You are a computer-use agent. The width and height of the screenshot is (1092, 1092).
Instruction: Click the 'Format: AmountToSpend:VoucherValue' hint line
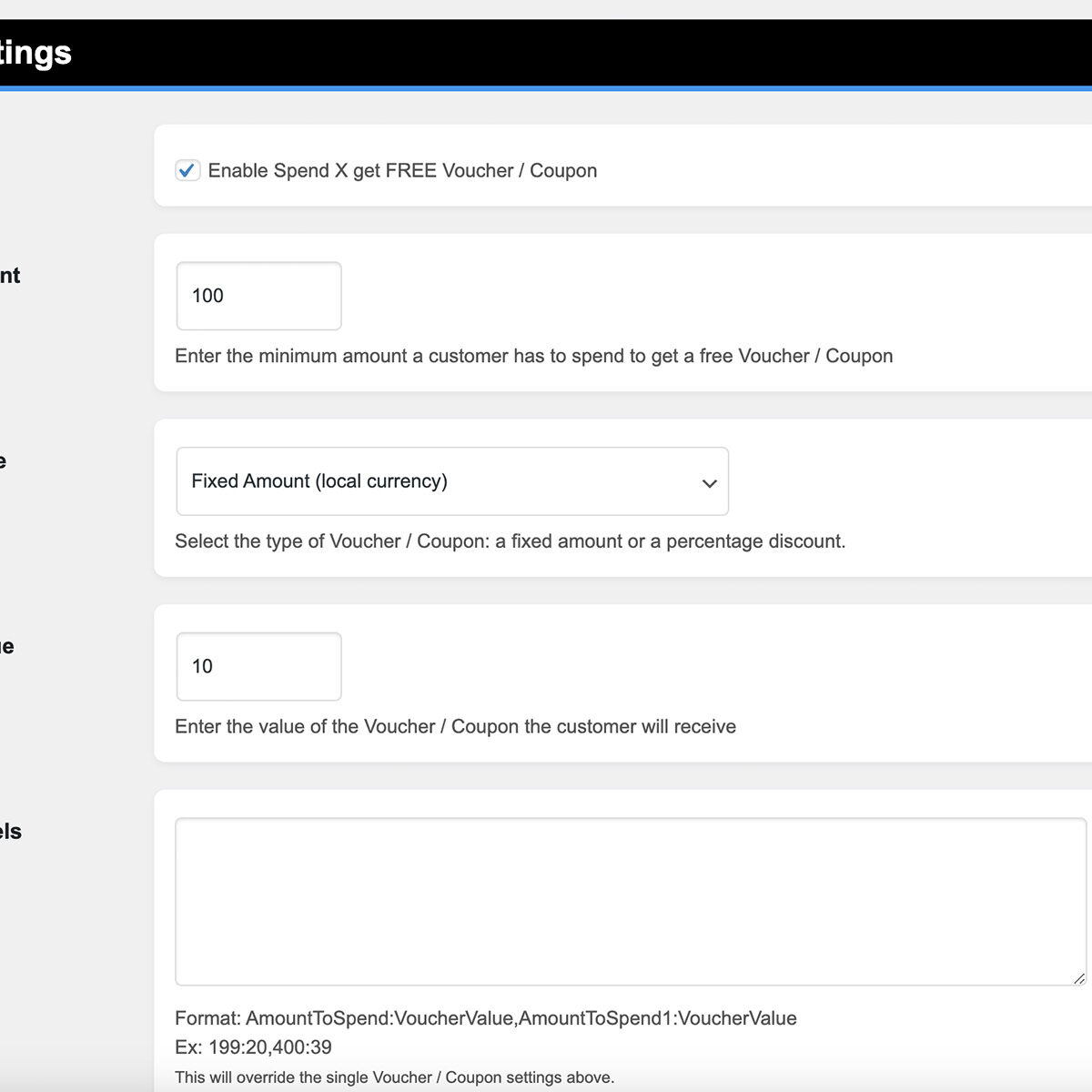485,1018
